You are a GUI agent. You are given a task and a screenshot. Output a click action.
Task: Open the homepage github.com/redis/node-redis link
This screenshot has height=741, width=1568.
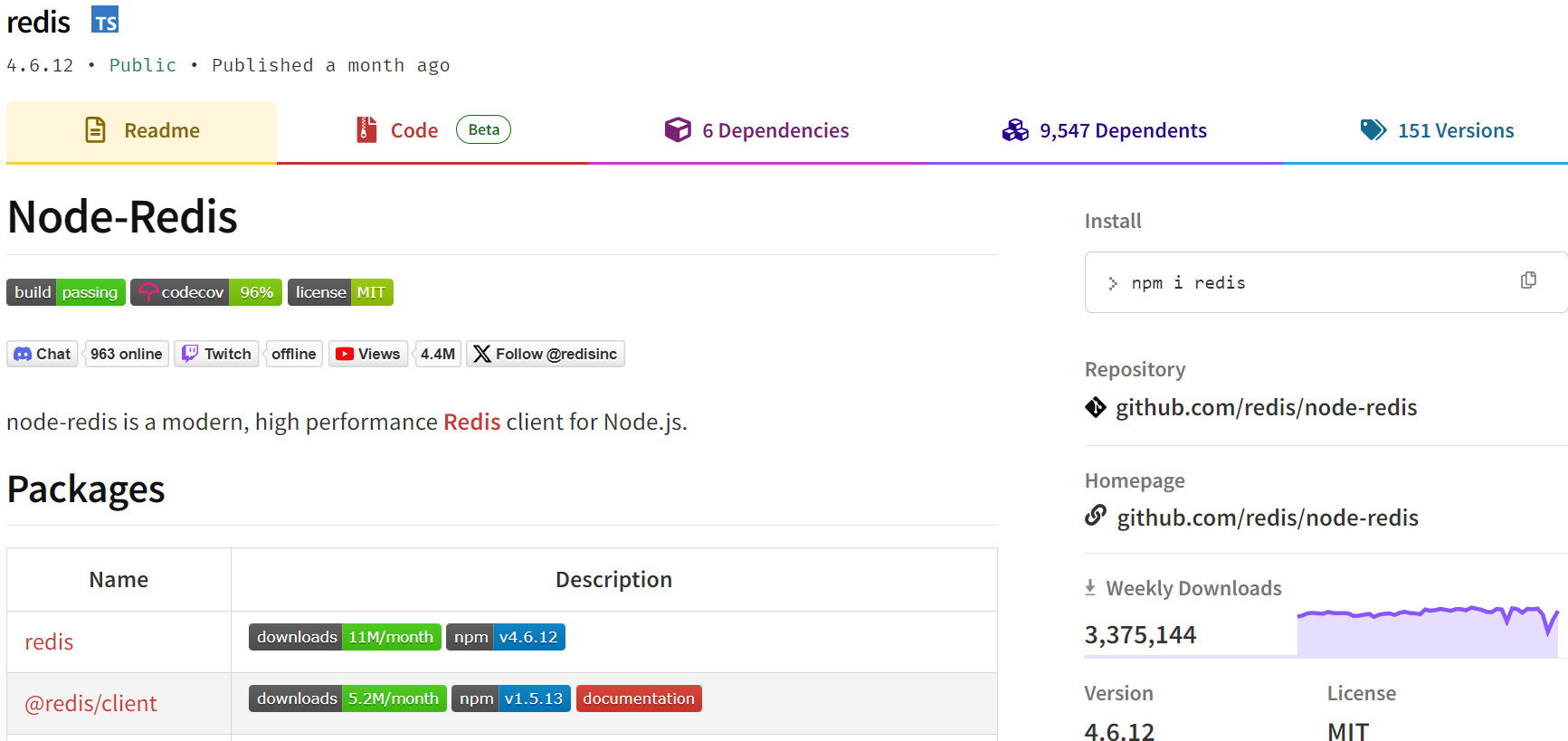pyautogui.click(x=1268, y=518)
